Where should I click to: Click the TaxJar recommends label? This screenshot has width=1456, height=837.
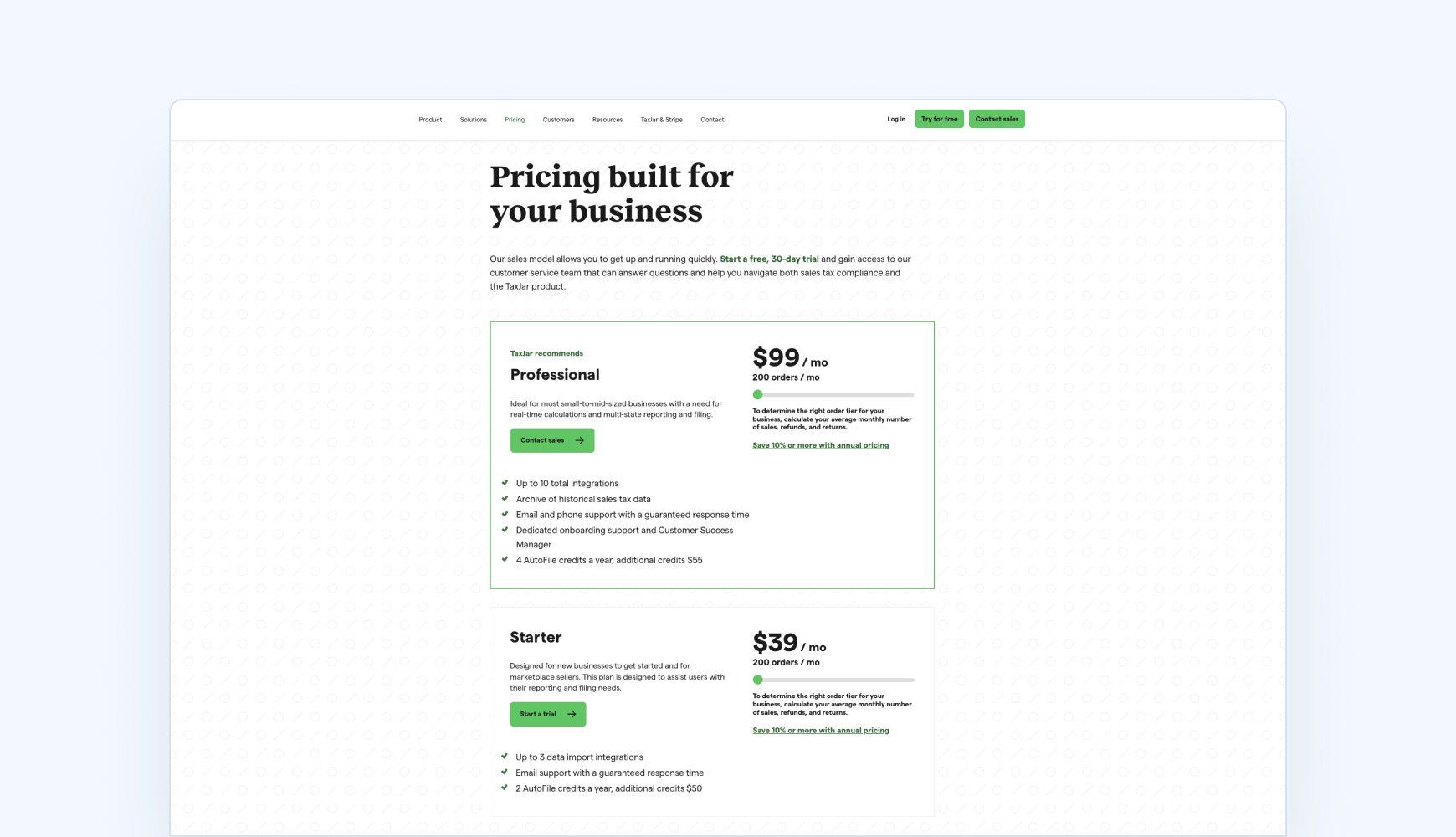click(x=546, y=353)
